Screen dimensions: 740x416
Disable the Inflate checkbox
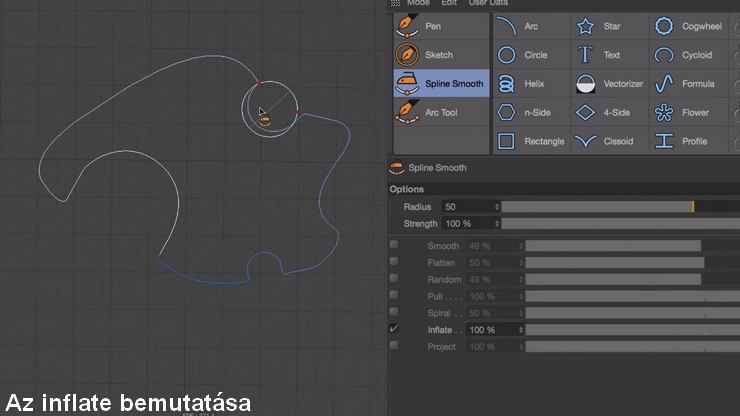(394, 329)
